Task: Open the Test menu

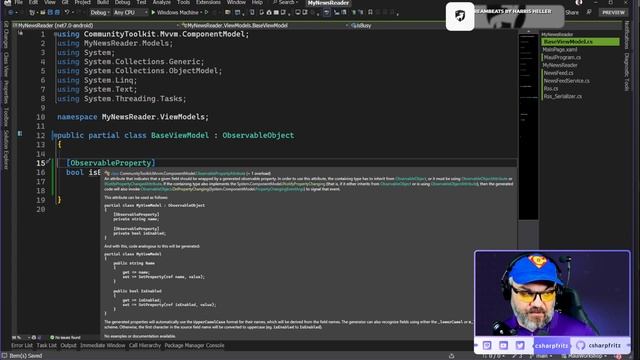Action: (141, 2)
